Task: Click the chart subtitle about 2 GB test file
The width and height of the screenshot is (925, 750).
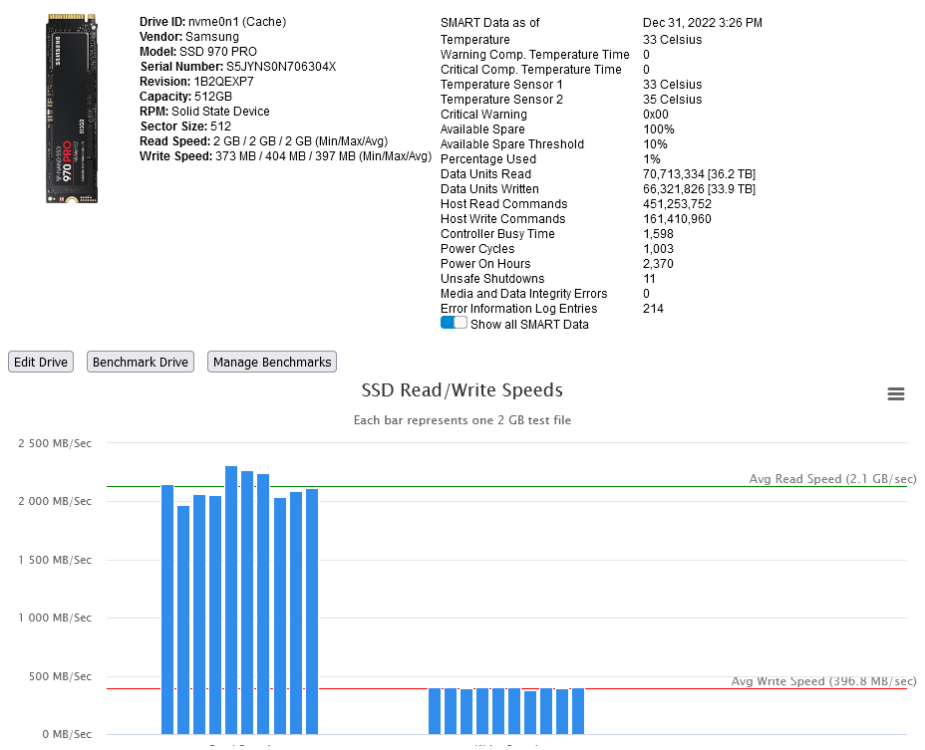Action: coord(462,420)
